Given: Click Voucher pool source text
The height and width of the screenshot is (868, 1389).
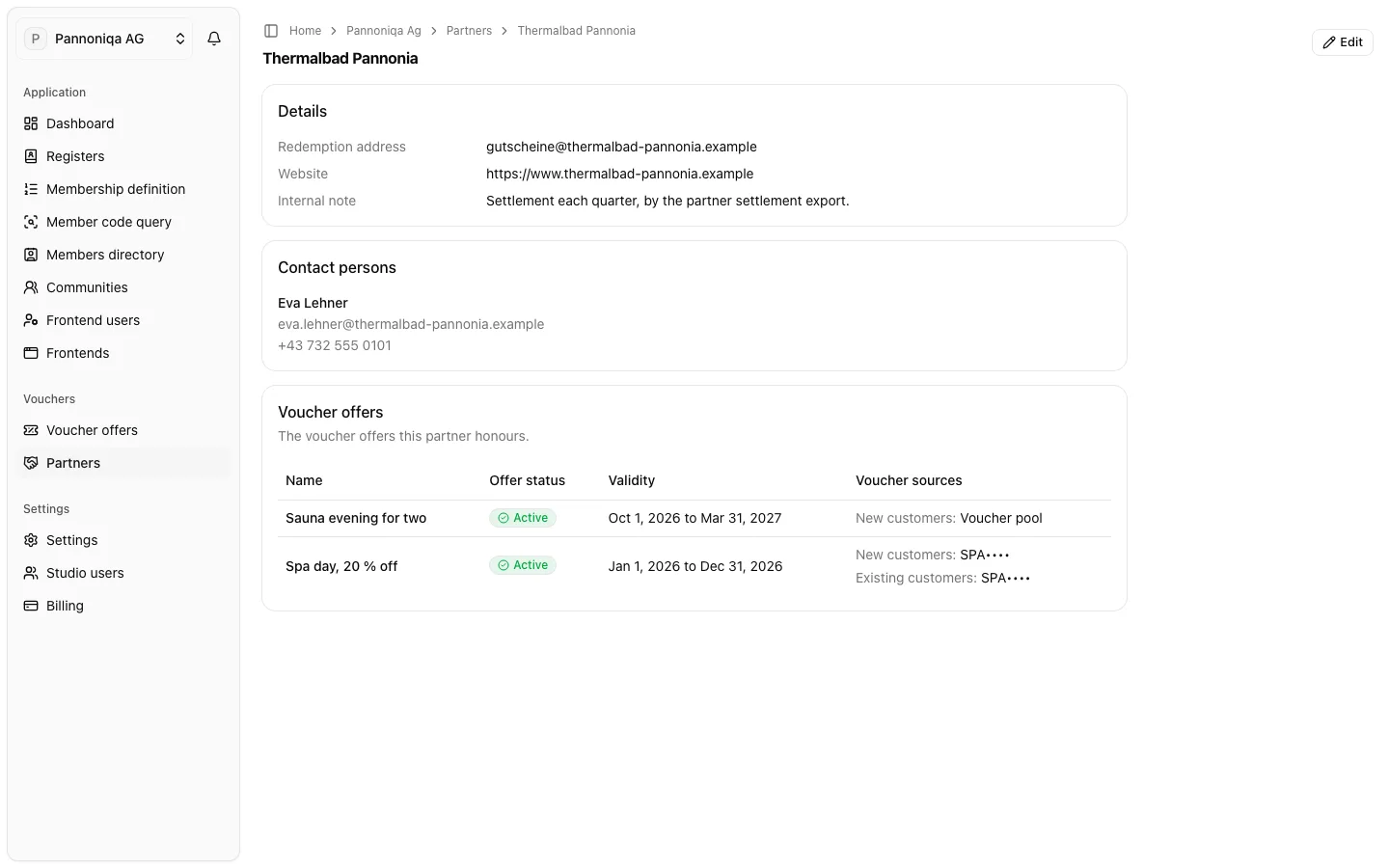Looking at the screenshot, I should tap(1001, 518).
